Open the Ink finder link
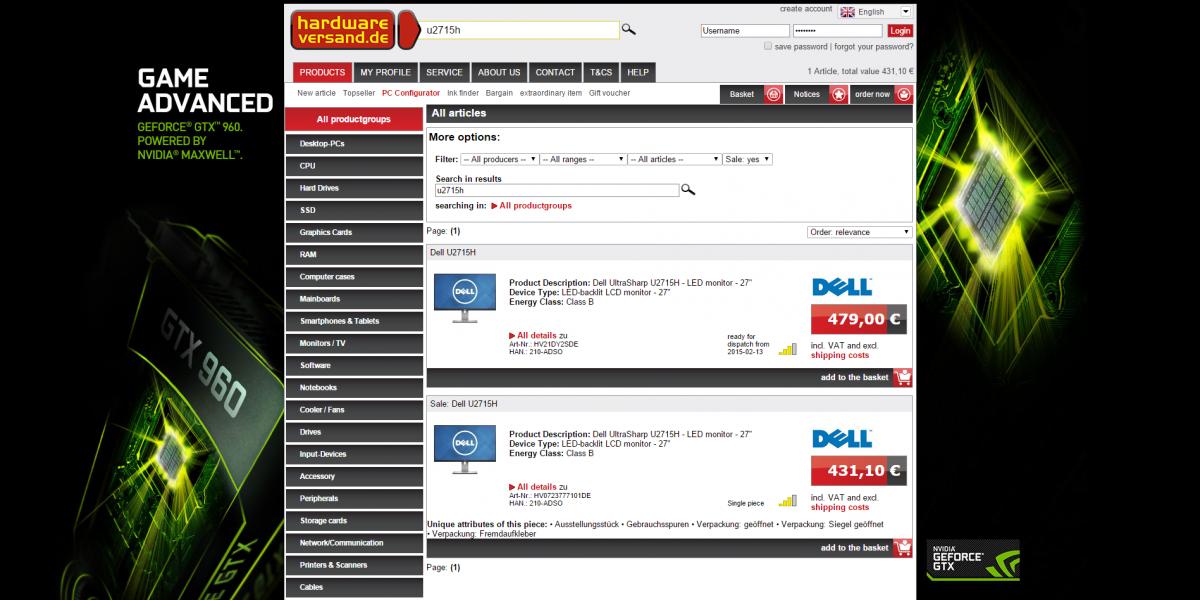Viewport: 1200px width, 600px height. coord(463,93)
